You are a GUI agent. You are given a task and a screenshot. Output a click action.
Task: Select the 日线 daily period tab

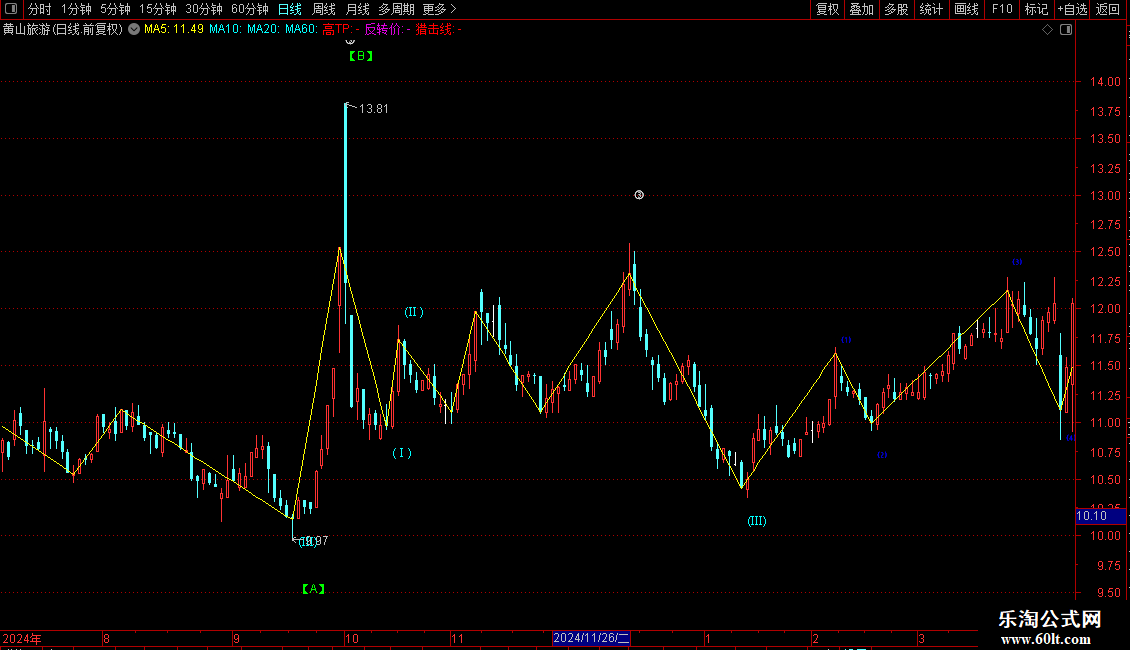(290, 9)
